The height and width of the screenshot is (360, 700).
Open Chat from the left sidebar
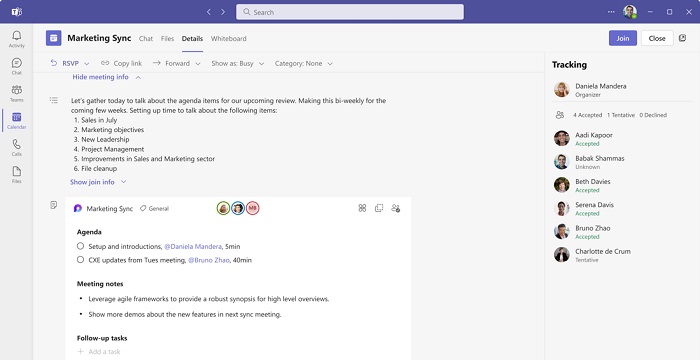(x=17, y=66)
